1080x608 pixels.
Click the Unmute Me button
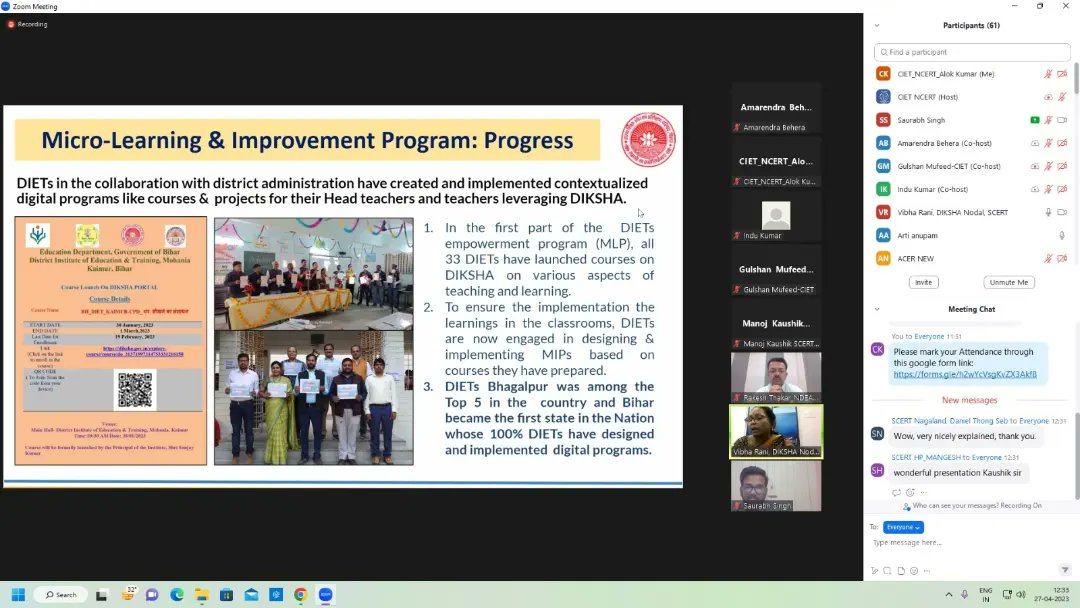pos(1008,282)
